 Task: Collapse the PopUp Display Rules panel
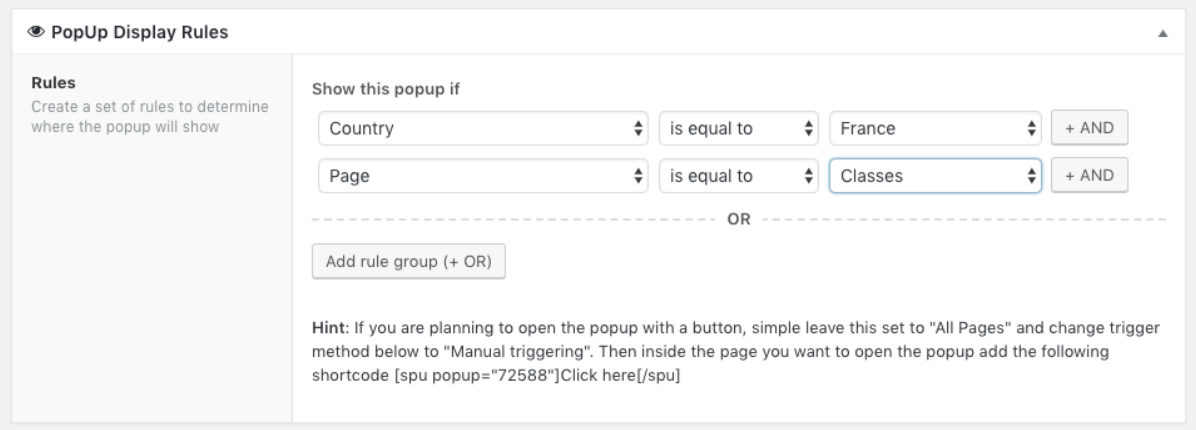1163,33
